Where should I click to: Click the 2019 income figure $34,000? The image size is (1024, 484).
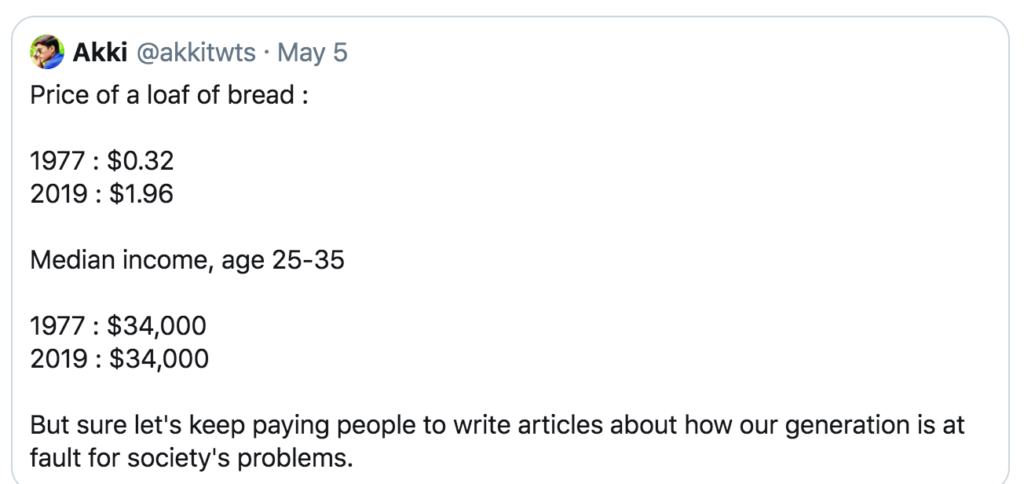point(159,359)
